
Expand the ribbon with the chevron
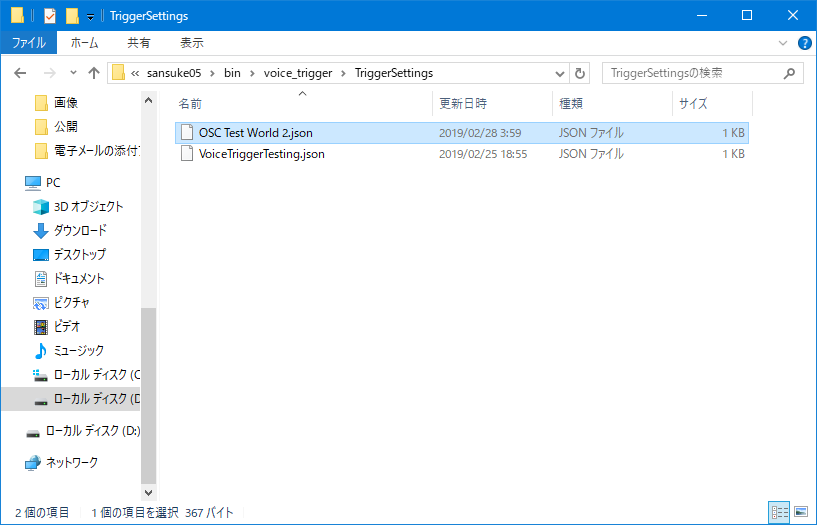[783, 43]
